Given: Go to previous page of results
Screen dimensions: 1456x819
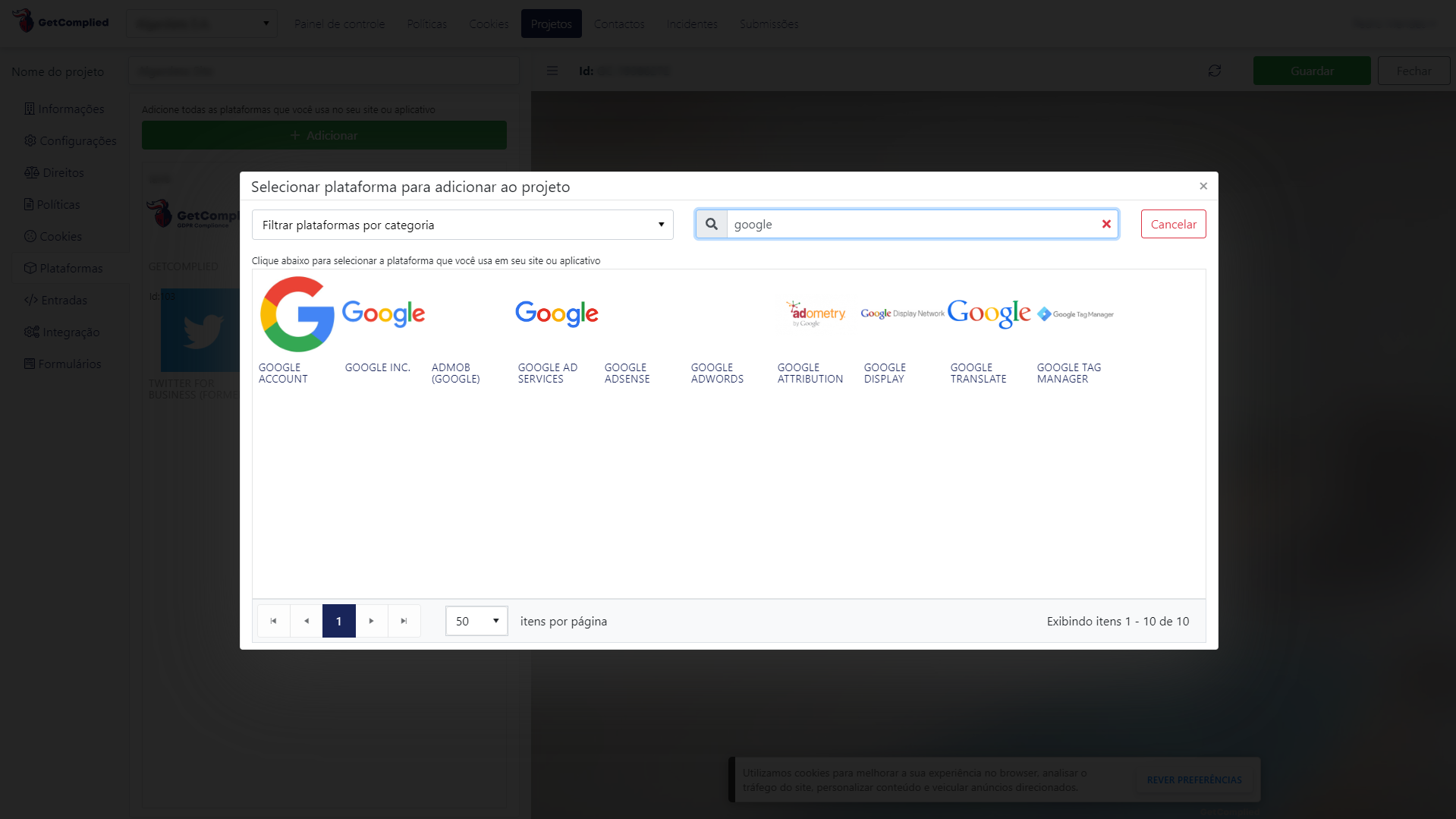Looking at the screenshot, I should click(307, 621).
